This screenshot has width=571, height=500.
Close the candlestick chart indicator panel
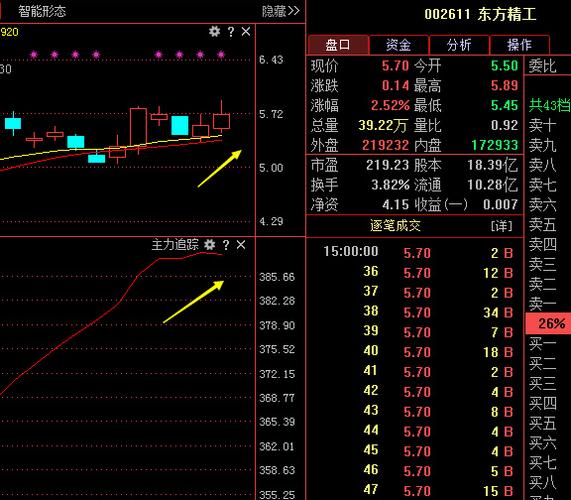coord(246,32)
